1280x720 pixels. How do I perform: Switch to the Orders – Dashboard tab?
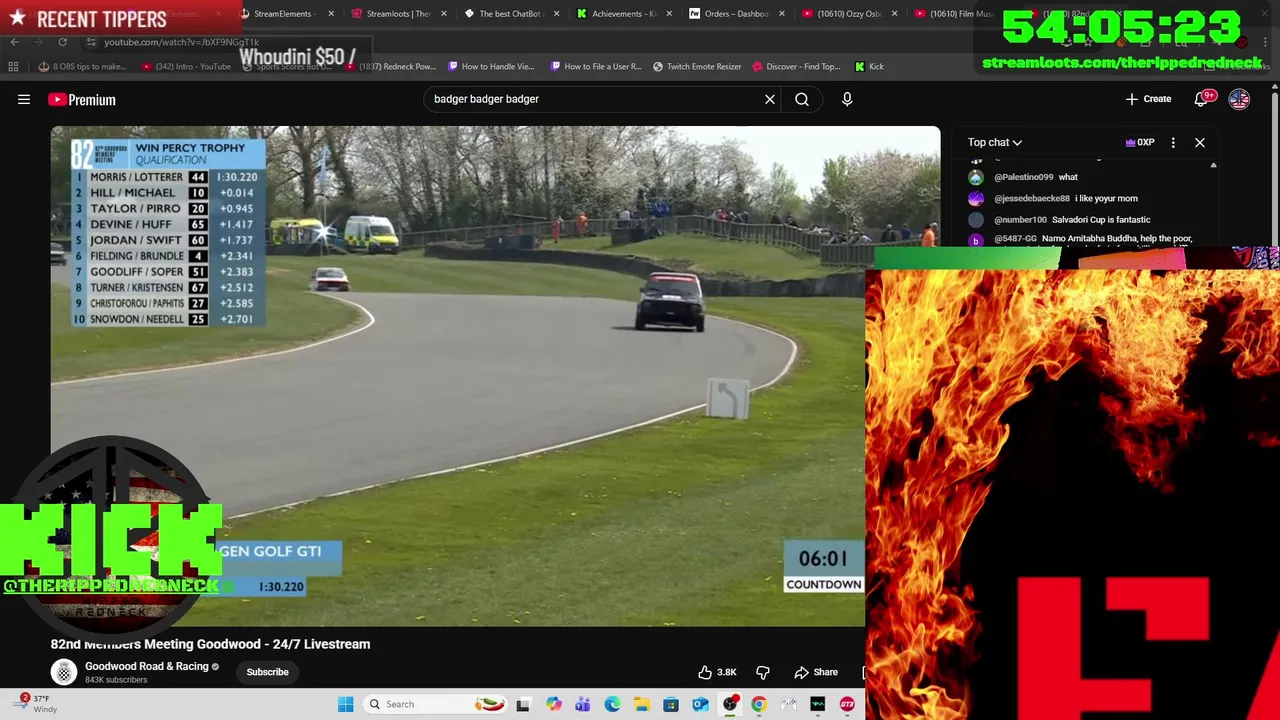[x=735, y=14]
